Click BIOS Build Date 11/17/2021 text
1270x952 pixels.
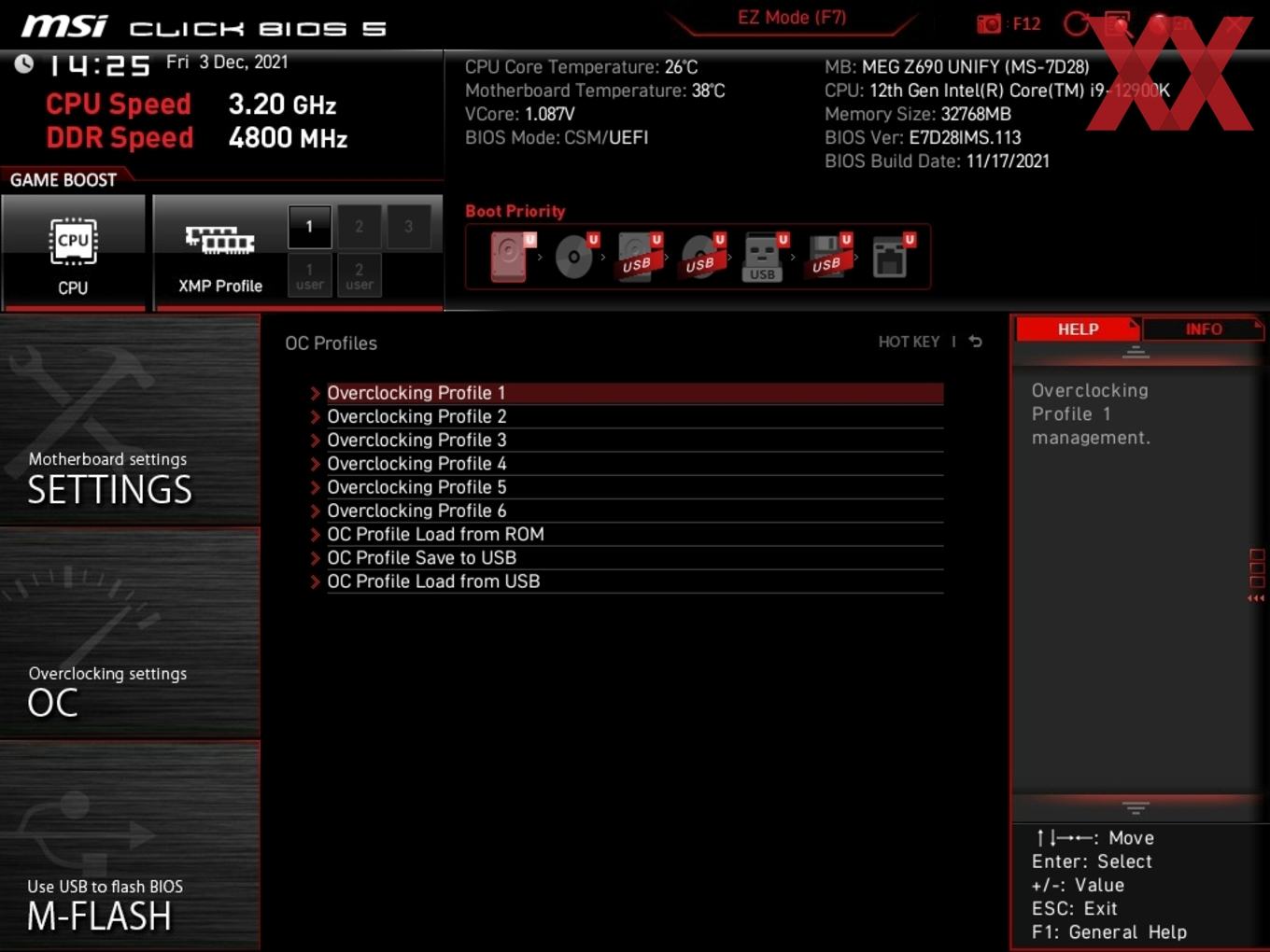click(x=937, y=161)
